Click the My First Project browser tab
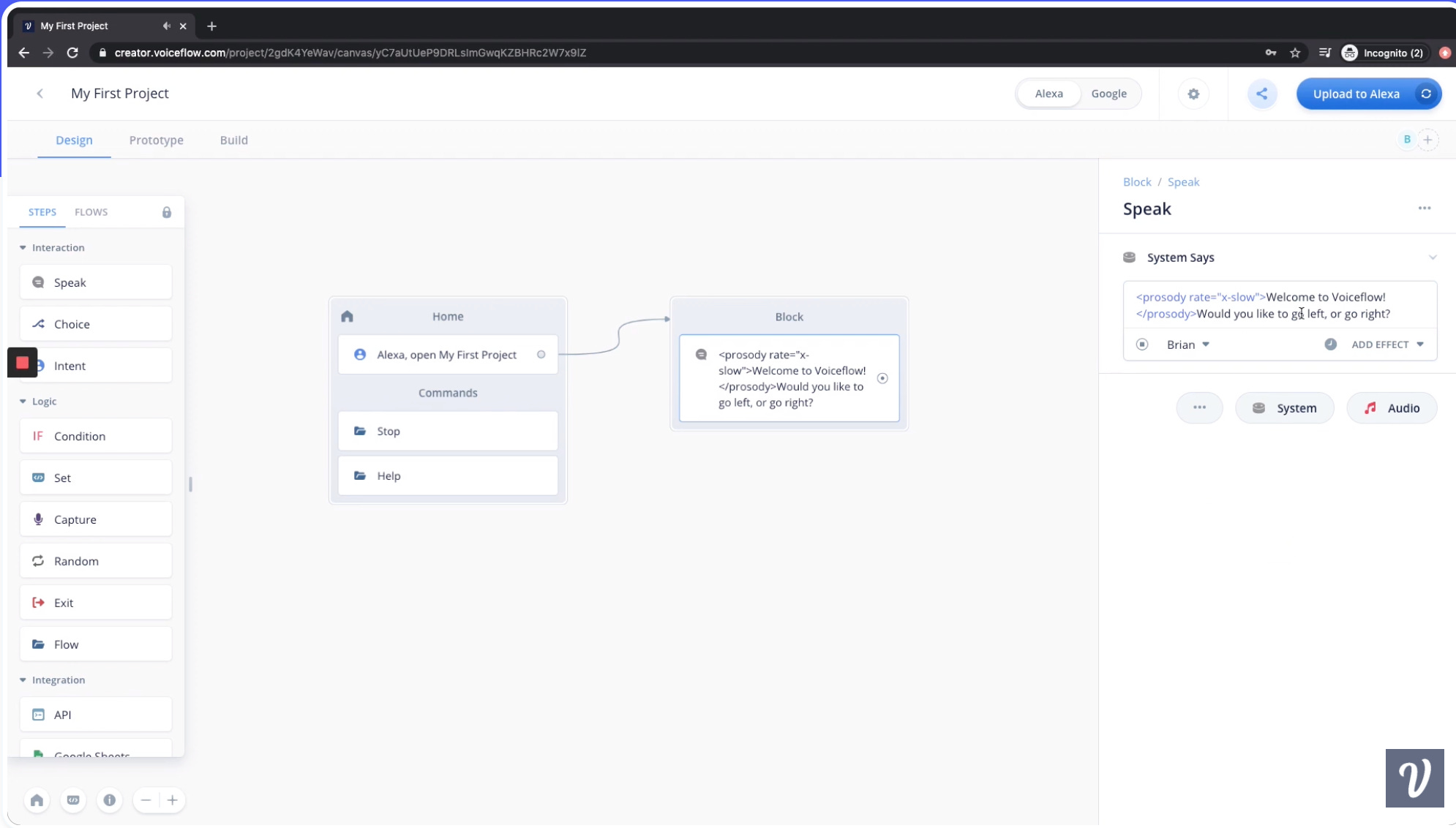The width and height of the screenshot is (1456, 828). point(102,26)
